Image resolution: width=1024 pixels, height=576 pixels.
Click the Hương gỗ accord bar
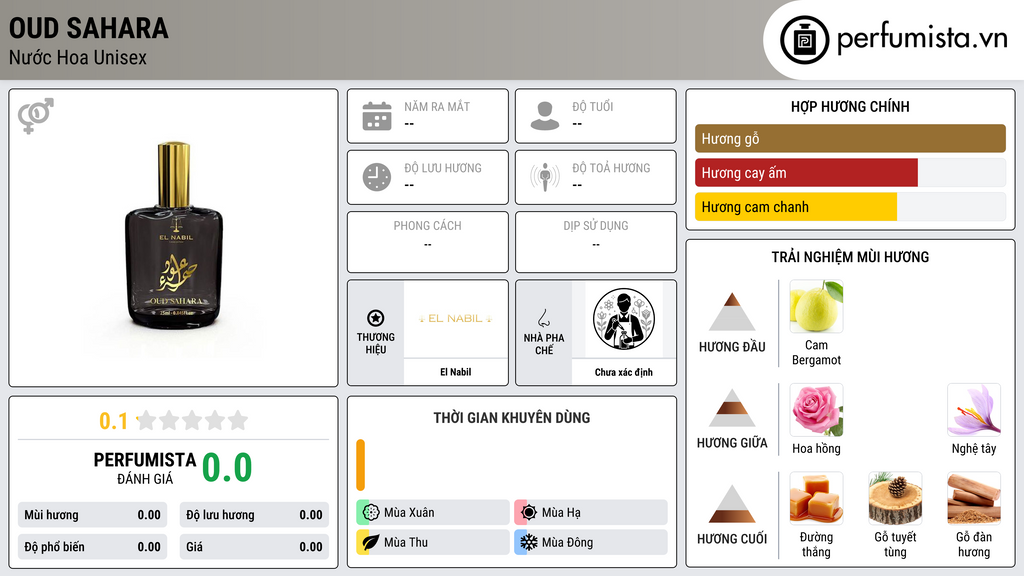[850, 138]
